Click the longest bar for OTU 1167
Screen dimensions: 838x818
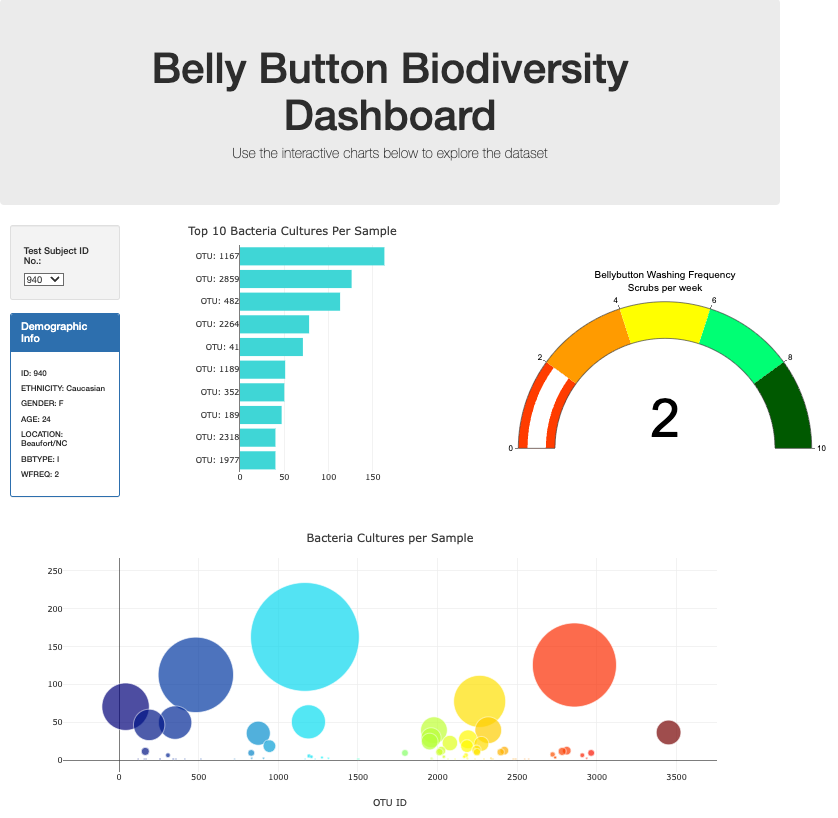pos(310,256)
